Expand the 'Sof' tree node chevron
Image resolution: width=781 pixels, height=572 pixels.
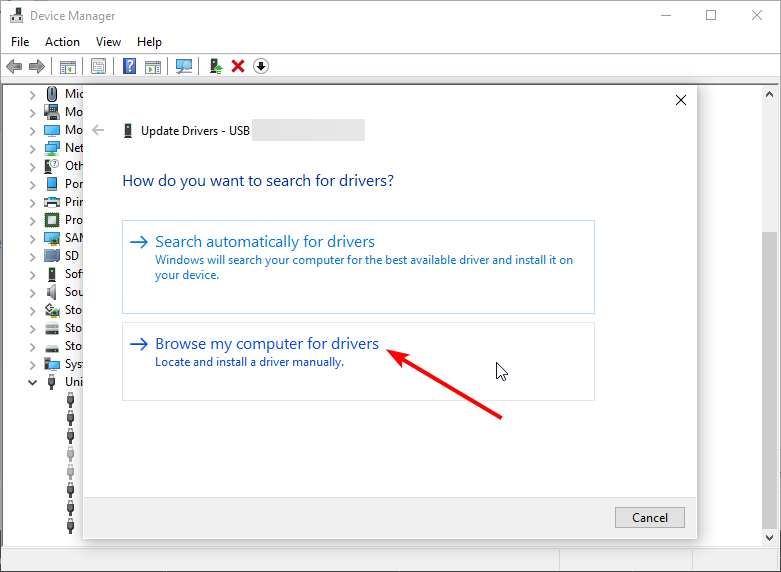click(32, 275)
